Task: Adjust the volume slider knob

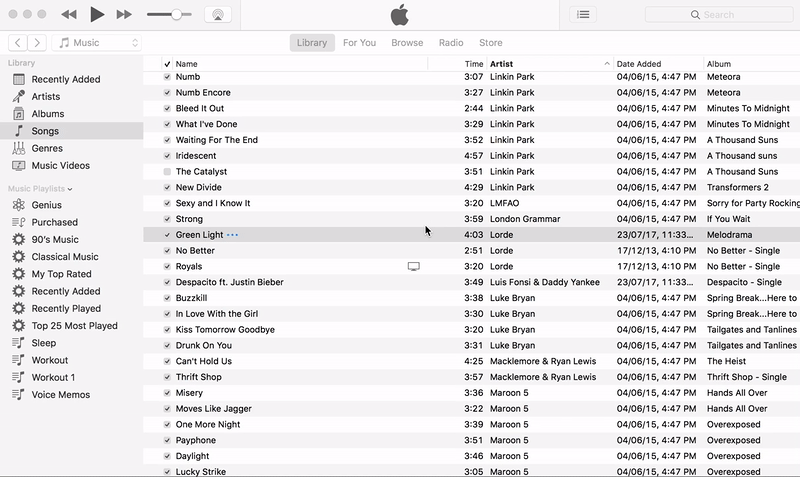Action: [x=176, y=14]
